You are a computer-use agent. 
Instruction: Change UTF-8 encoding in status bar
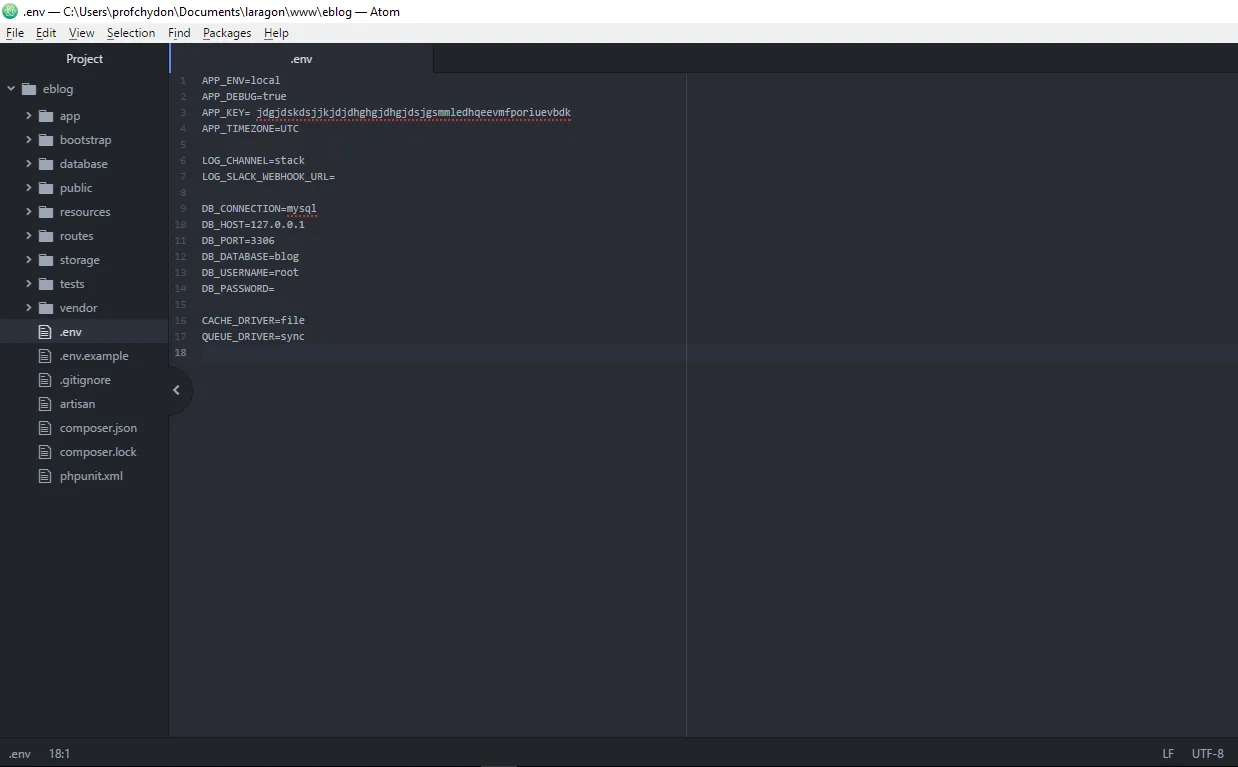(x=1207, y=754)
